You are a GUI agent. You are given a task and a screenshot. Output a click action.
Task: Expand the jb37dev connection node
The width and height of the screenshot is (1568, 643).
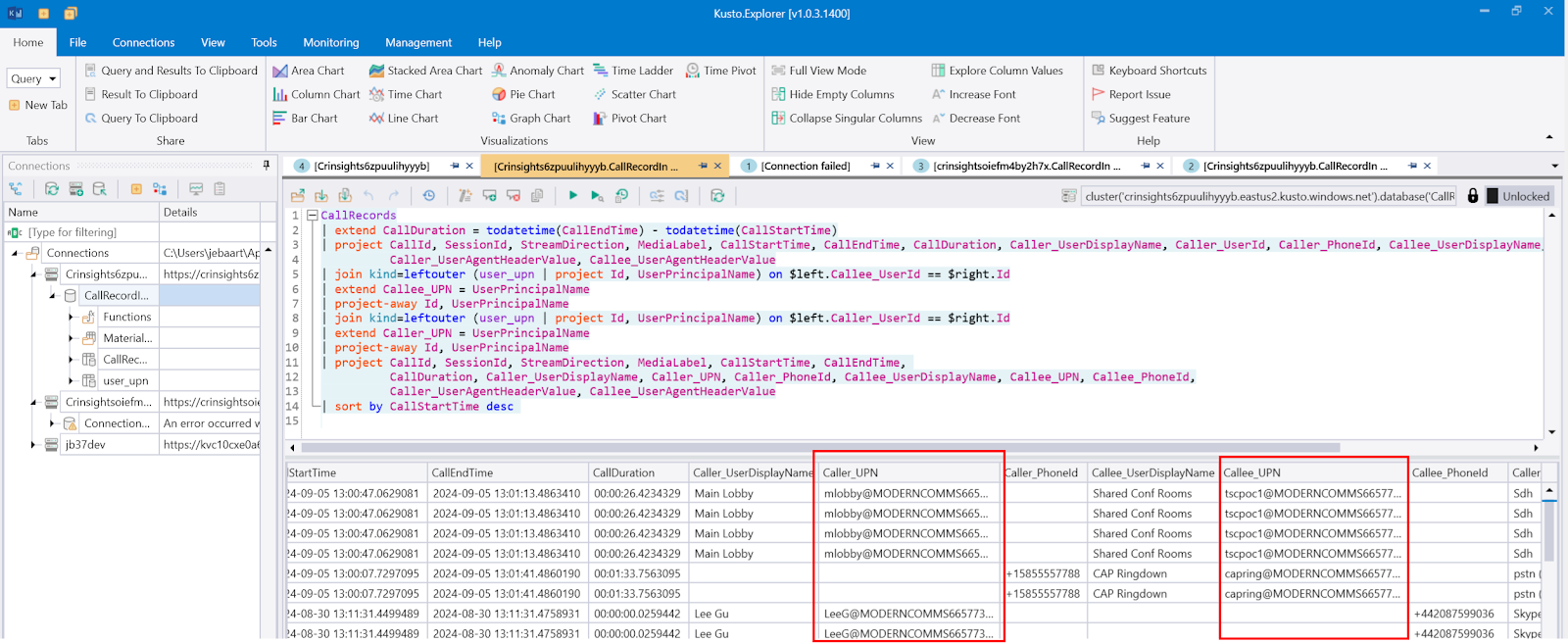(32, 444)
